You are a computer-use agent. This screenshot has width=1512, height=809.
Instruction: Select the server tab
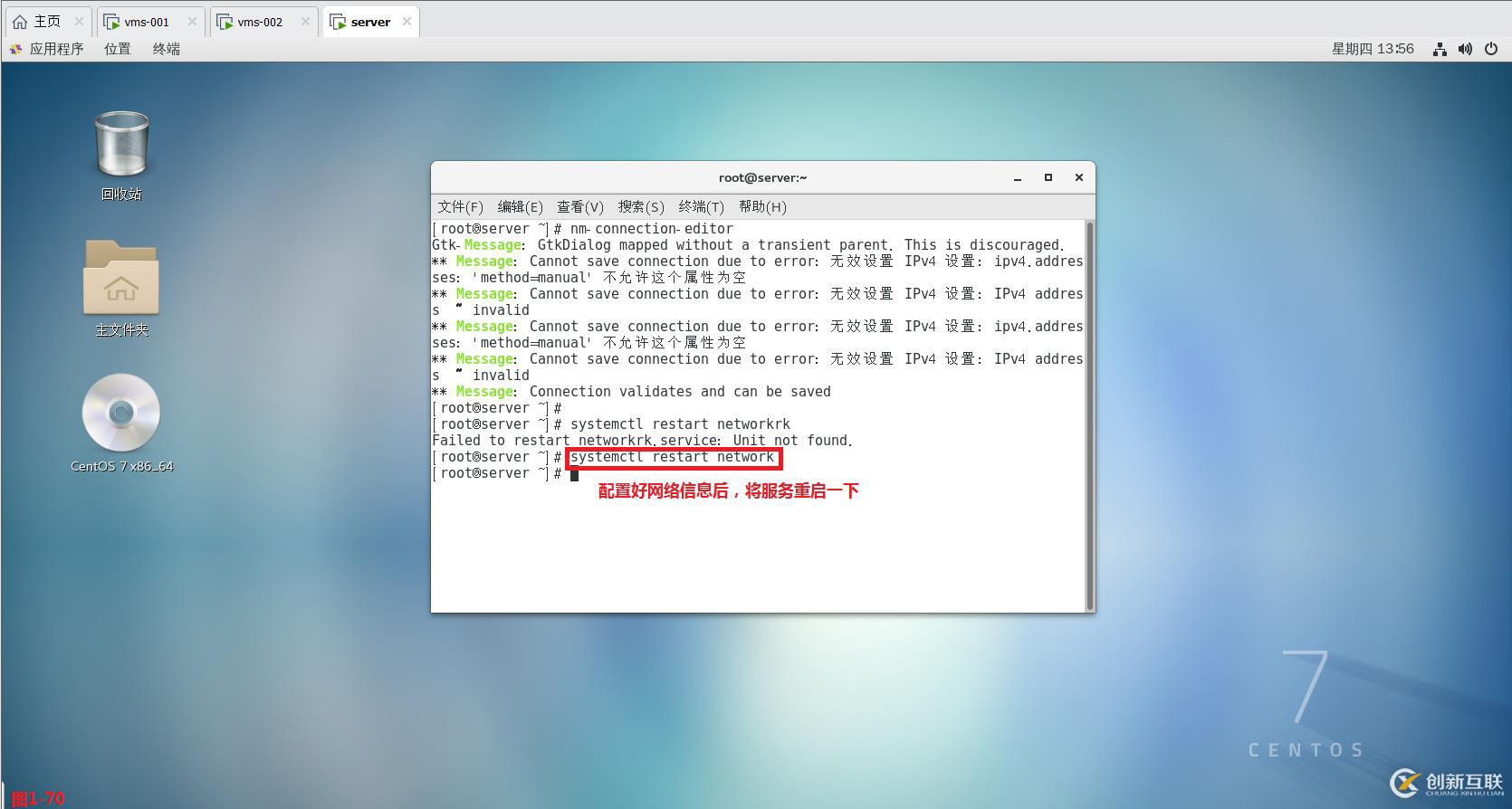click(370, 22)
